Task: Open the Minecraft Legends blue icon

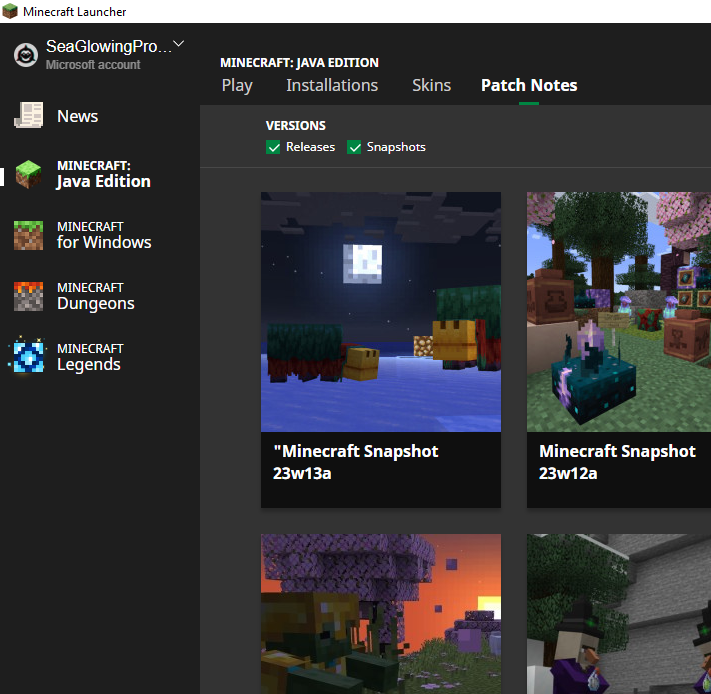Action: pyautogui.click(x=28, y=357)
